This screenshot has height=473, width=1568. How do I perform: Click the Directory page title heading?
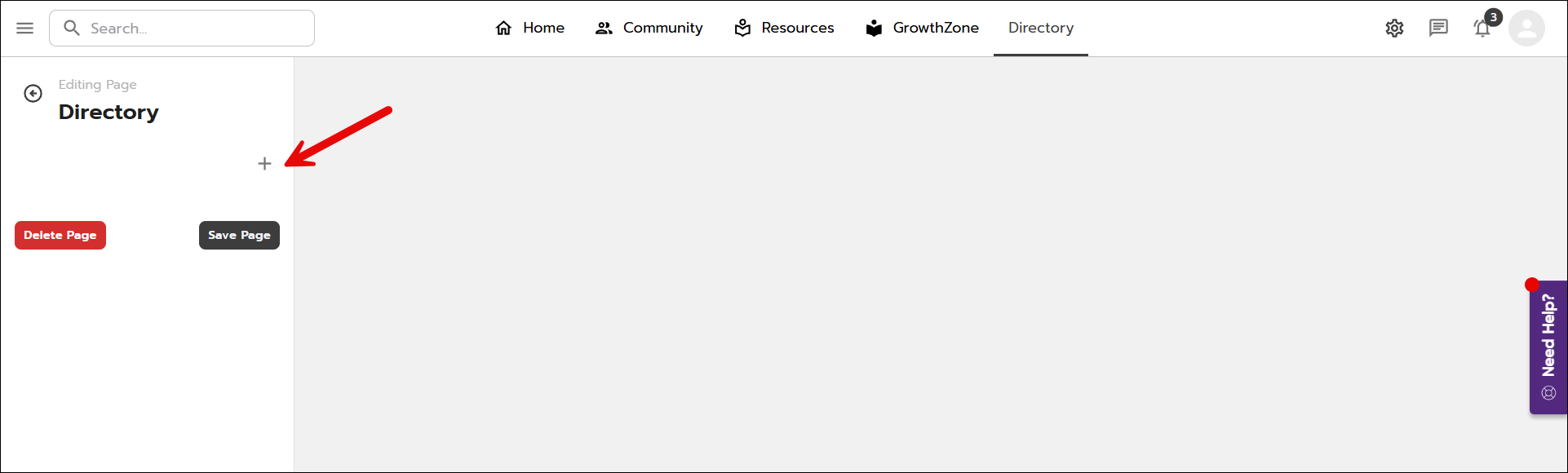(x=109, y=112)
